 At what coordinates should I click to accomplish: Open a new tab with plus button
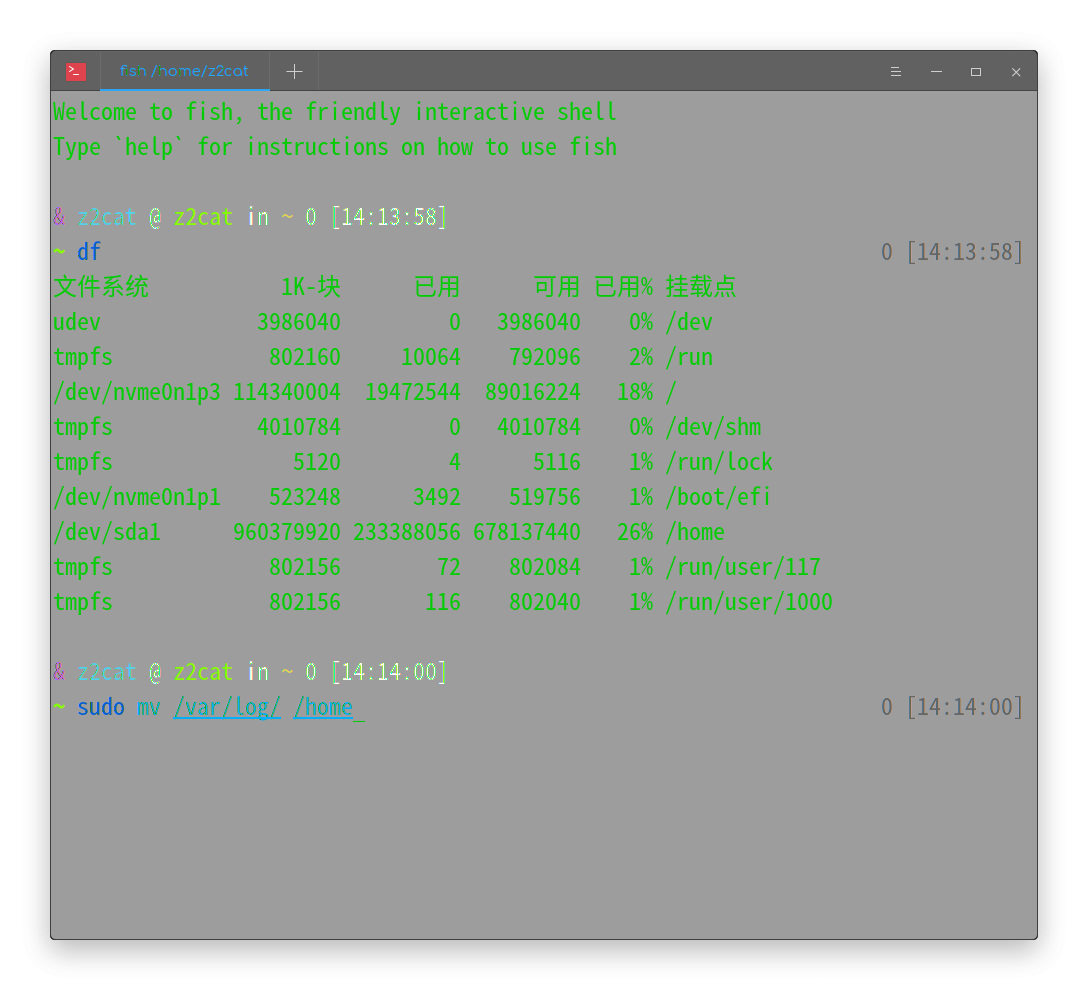pos(294,71)
